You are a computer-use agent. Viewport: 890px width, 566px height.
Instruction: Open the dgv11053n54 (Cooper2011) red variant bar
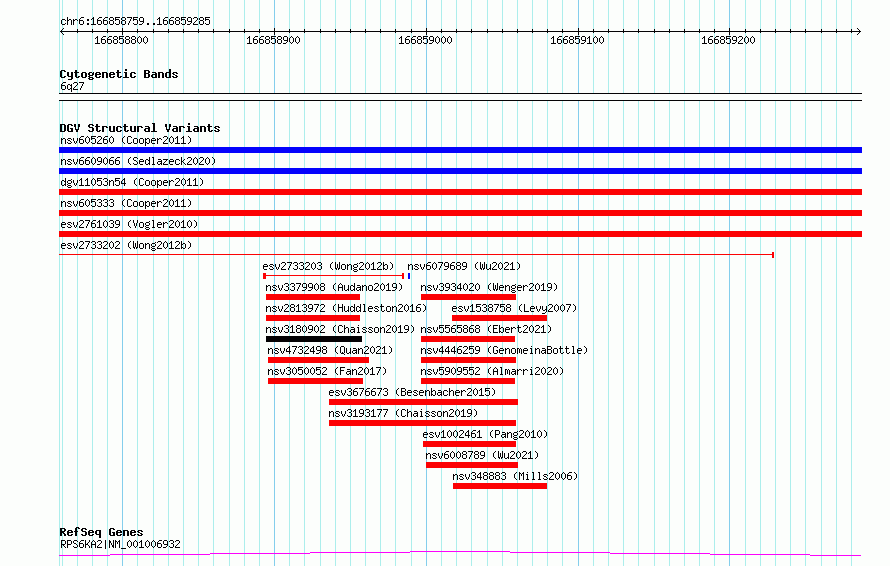coord(460,192)
